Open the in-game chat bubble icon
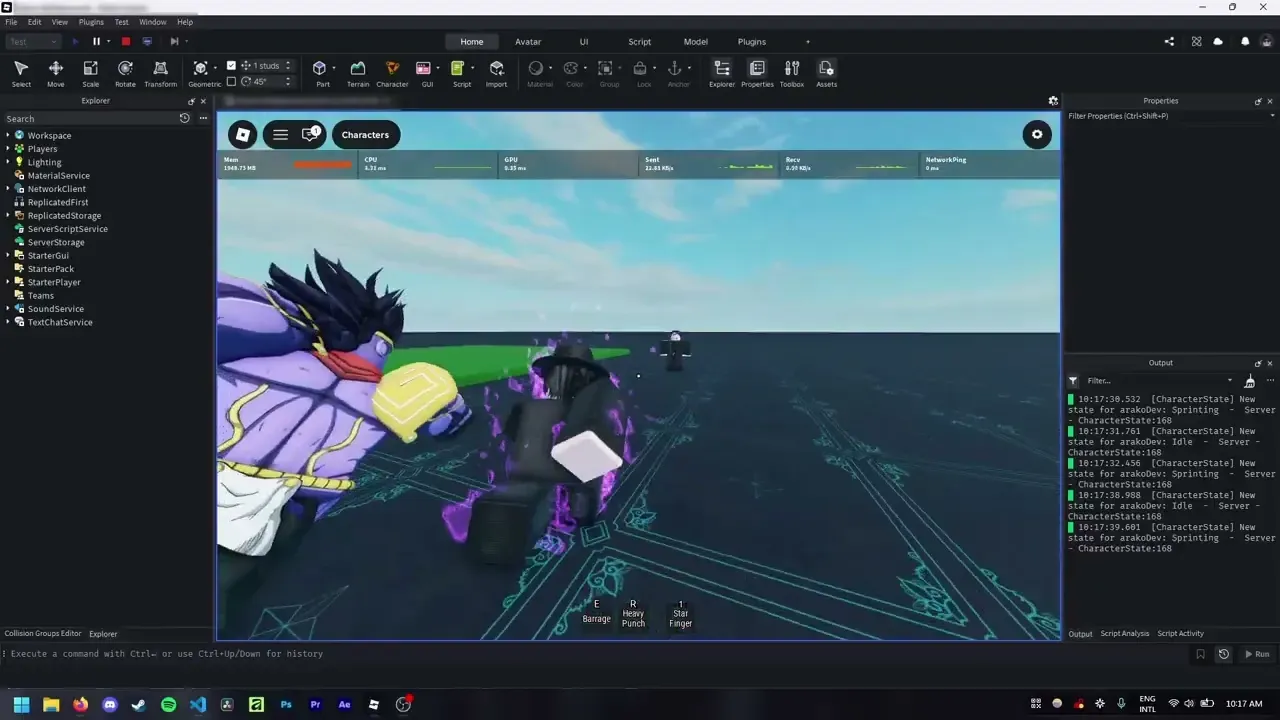The width and height of the screenshot is (1280, 720). point(311,134)
